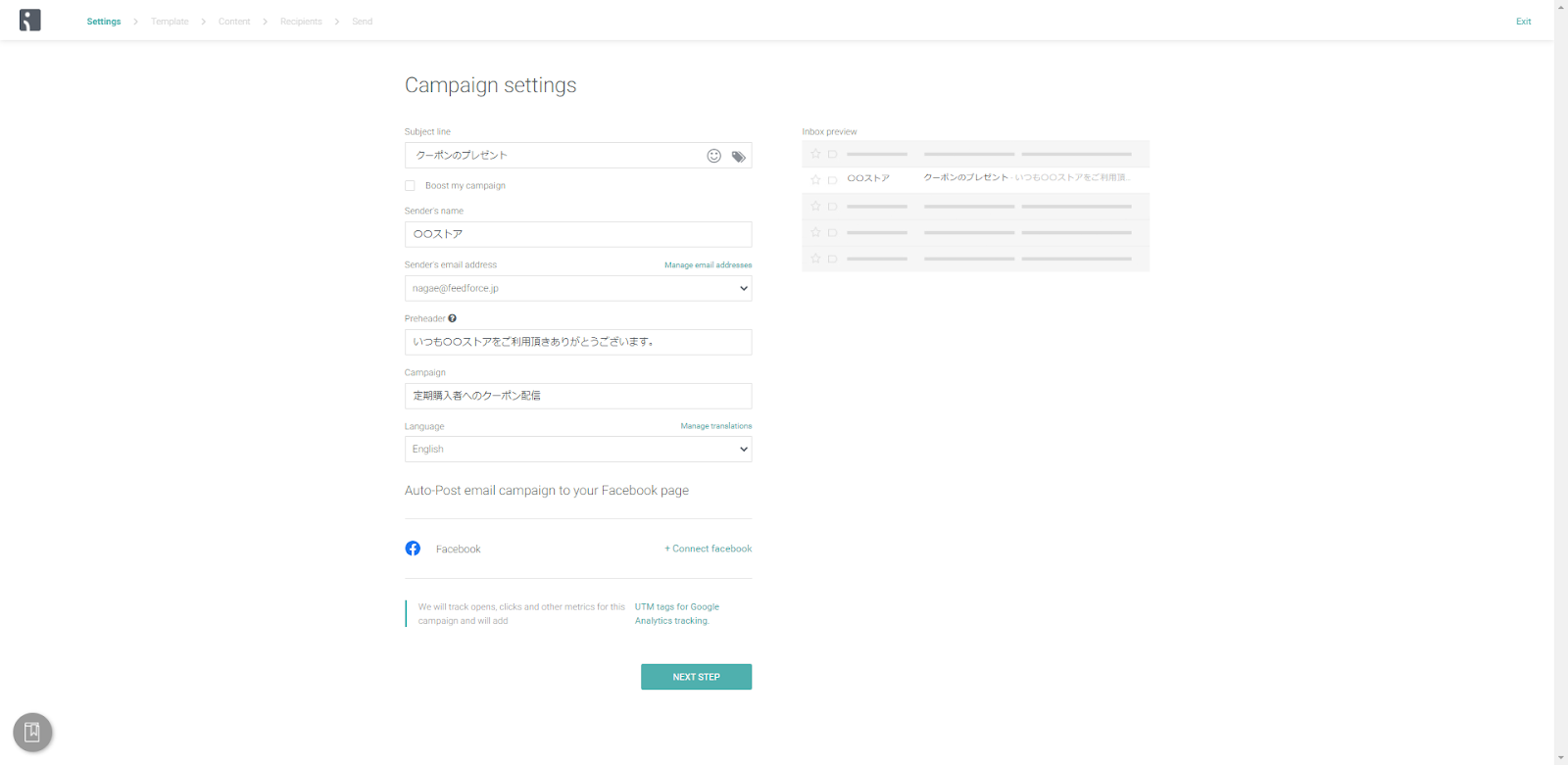Click the Connect facebook link
1568x765 pixels.
(709, 549)
